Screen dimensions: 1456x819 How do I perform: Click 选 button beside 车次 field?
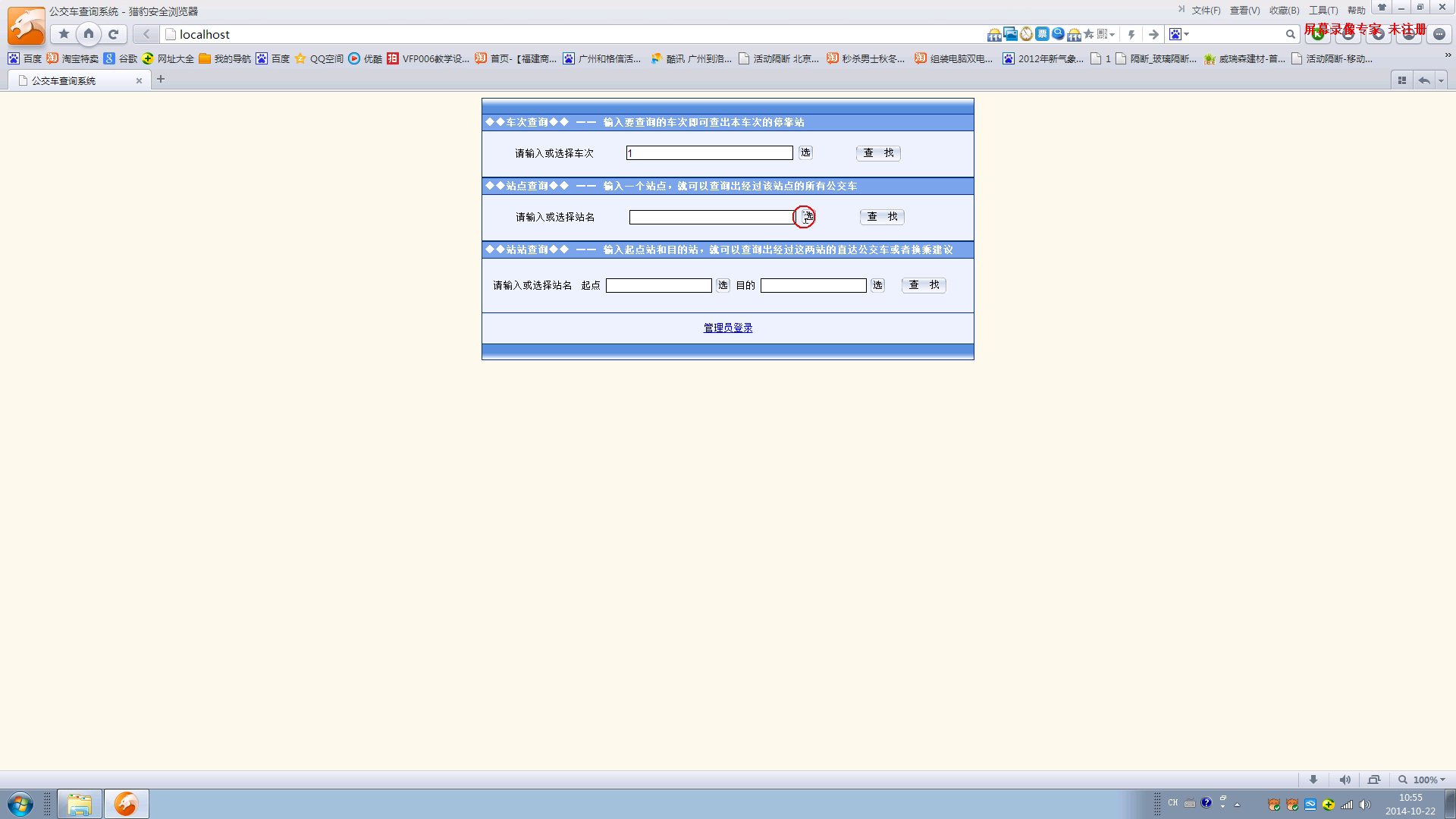point(805,152)
